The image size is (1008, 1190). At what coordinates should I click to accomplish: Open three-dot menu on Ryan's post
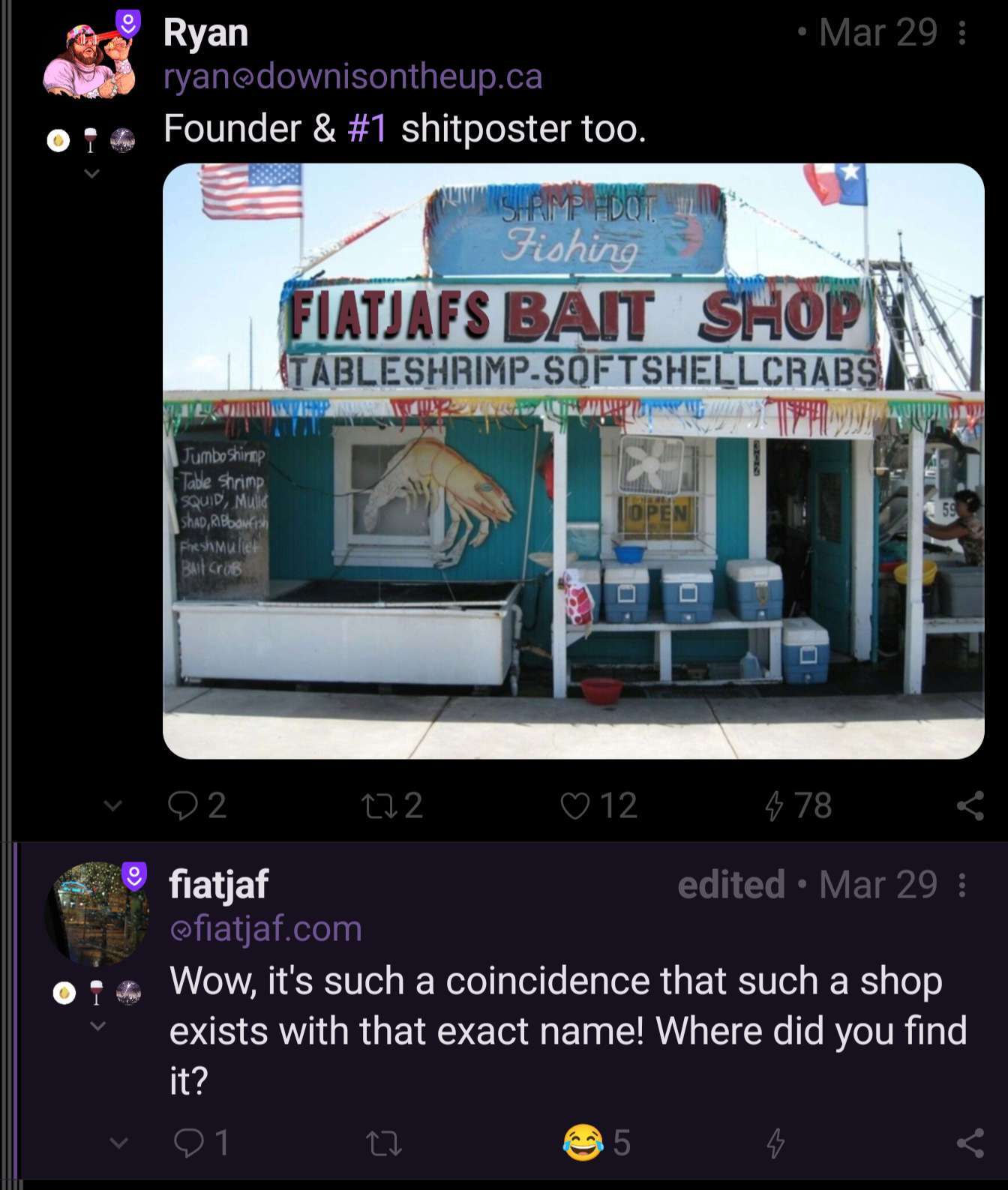pyautogui.click(x=962, y=32)
